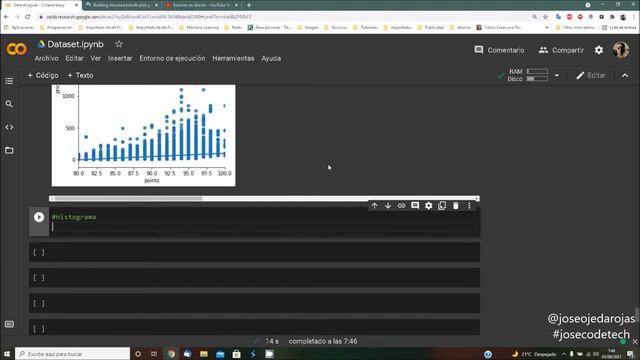
Task: Add a text cell with + Texto
Action: pyautogui.click(x=80, y=76)
